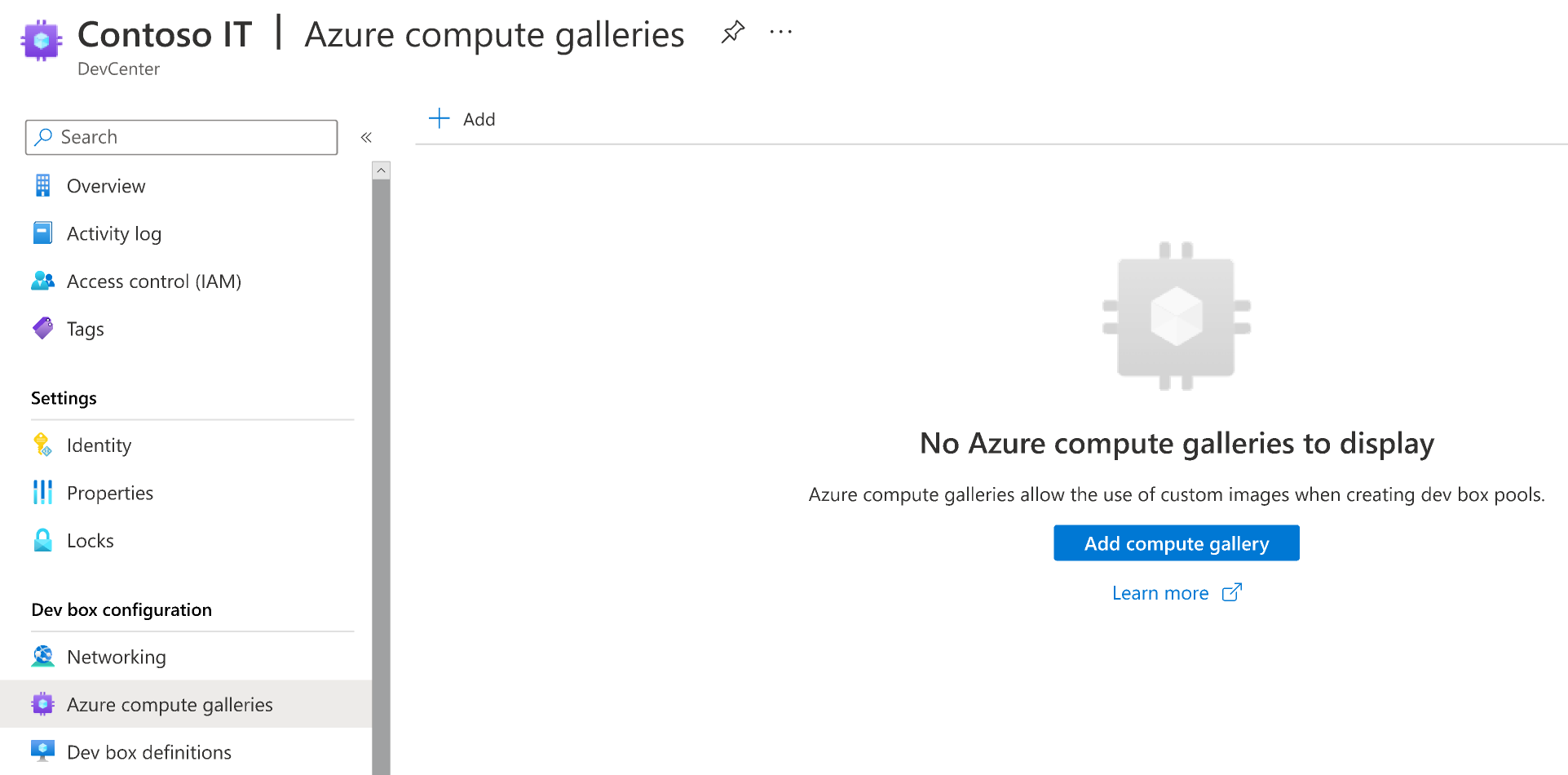Click the Access control (IAM) people icon
Screen dimensions: 1568x775
(42, 281)
